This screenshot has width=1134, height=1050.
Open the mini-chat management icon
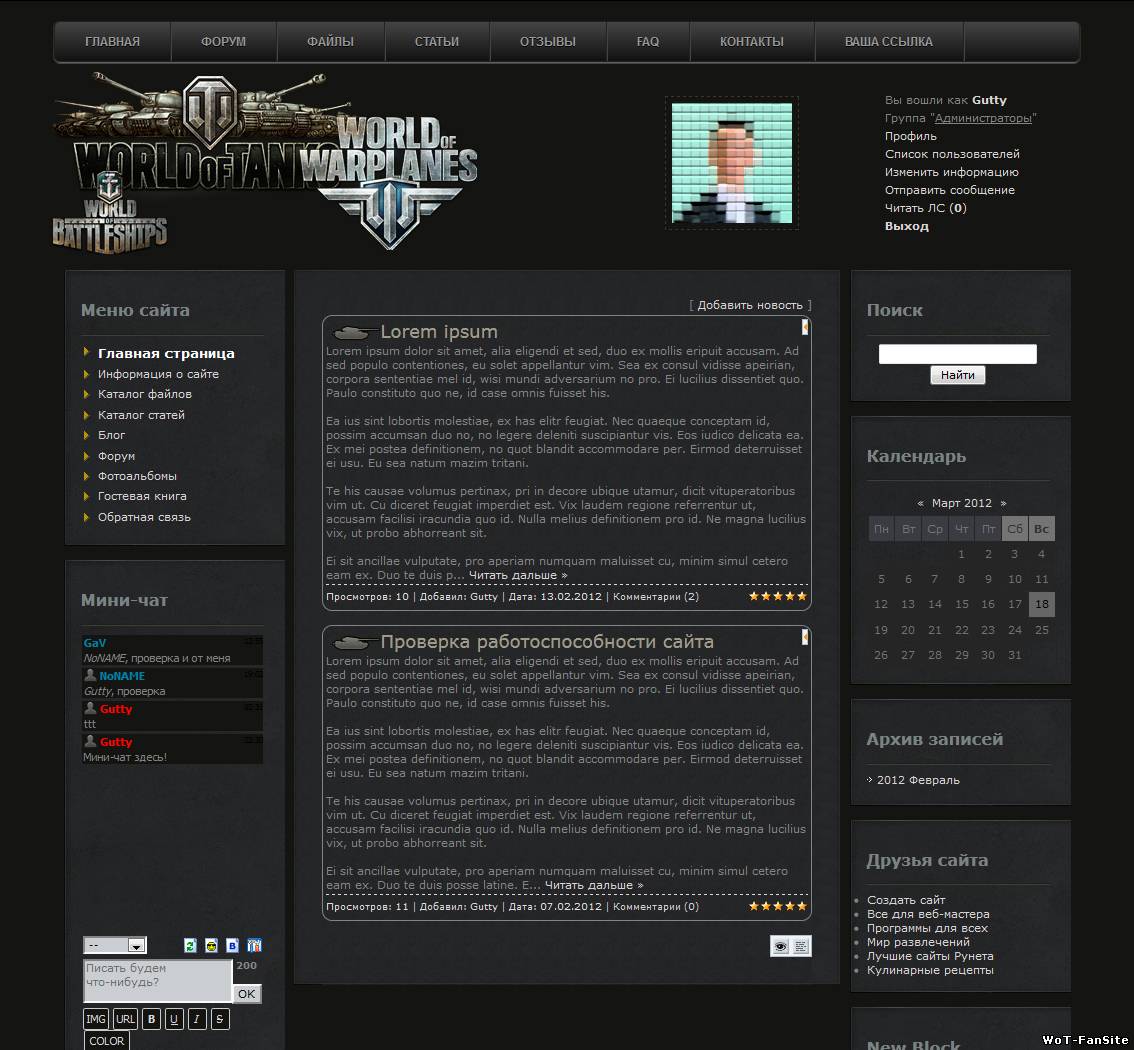254,945
